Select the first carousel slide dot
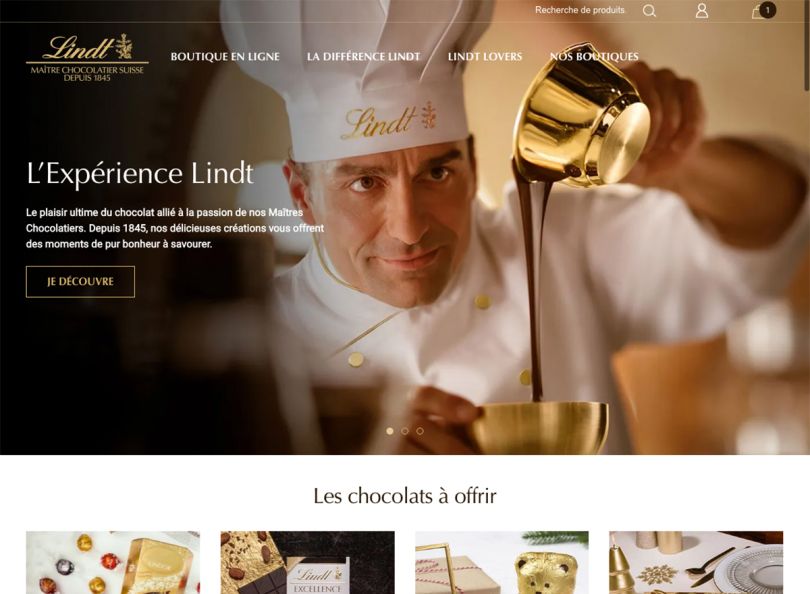Viewport: 810px width, 594px height. click(390, 431)
